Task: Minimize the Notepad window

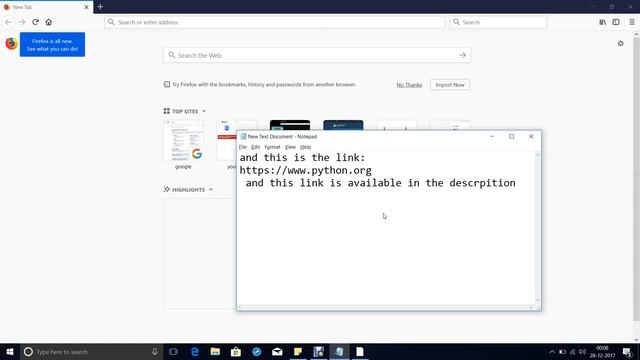Action: click(492, 136)
